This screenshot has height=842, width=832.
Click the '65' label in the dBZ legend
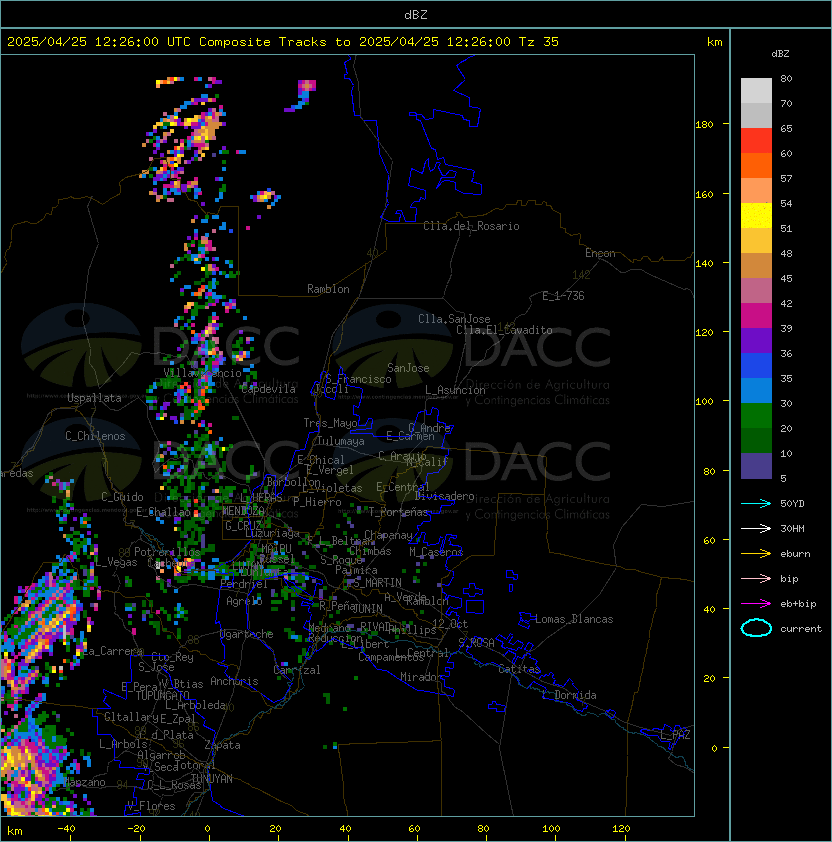pos(786,129)
